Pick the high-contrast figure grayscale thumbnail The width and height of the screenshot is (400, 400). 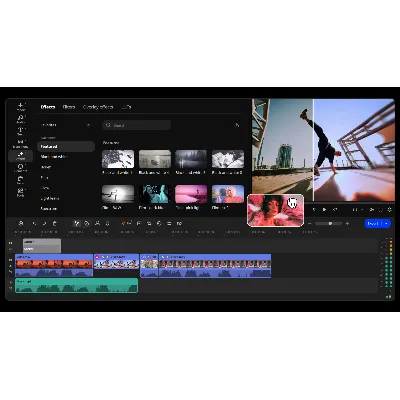pyautogui.click(x=118, y=194)
